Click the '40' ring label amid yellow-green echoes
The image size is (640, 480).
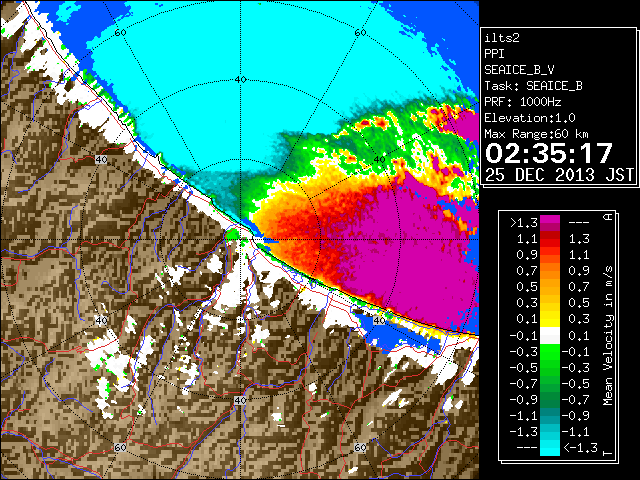(379, 159)
